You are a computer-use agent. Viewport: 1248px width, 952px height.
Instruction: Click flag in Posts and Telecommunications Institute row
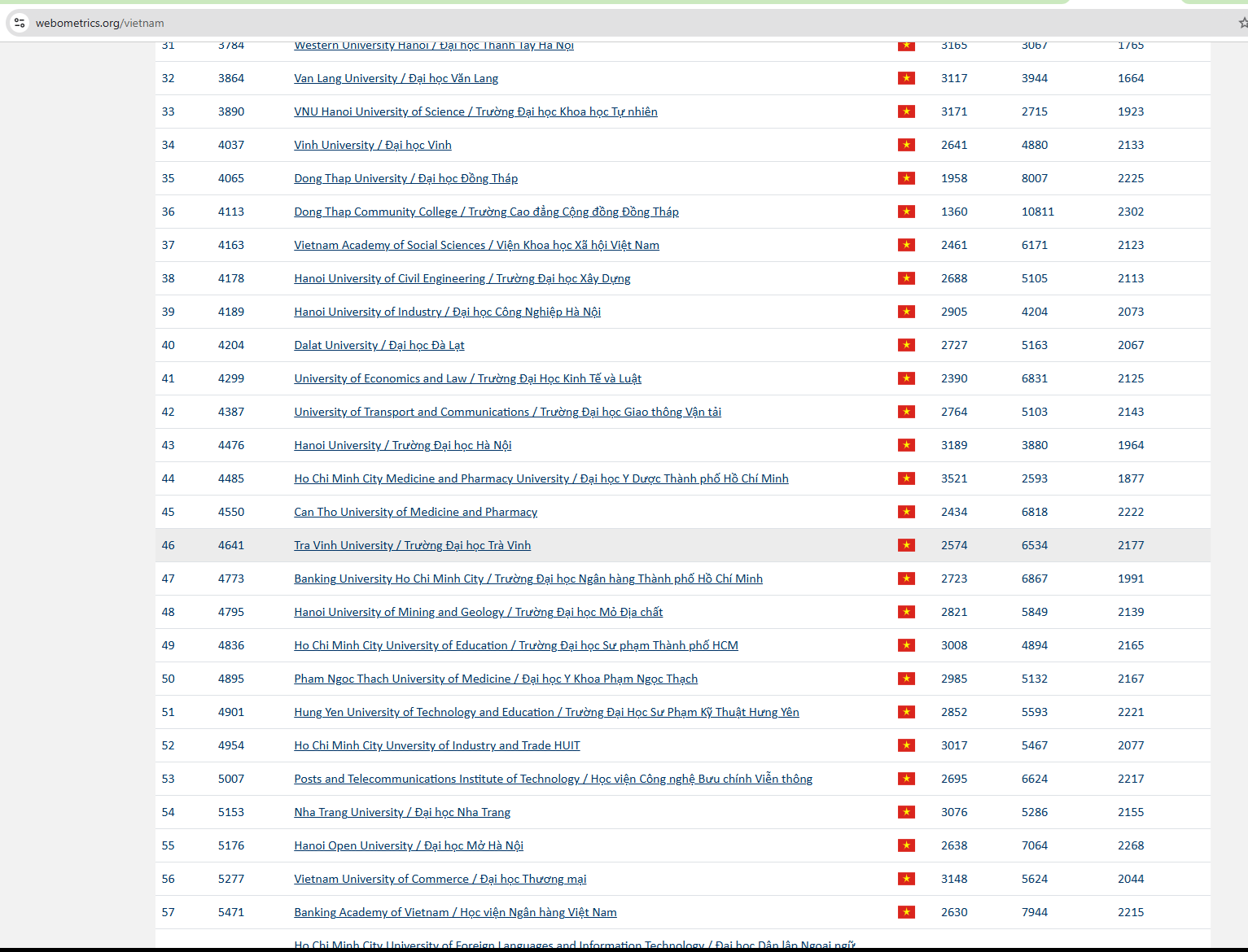[906, 779]
